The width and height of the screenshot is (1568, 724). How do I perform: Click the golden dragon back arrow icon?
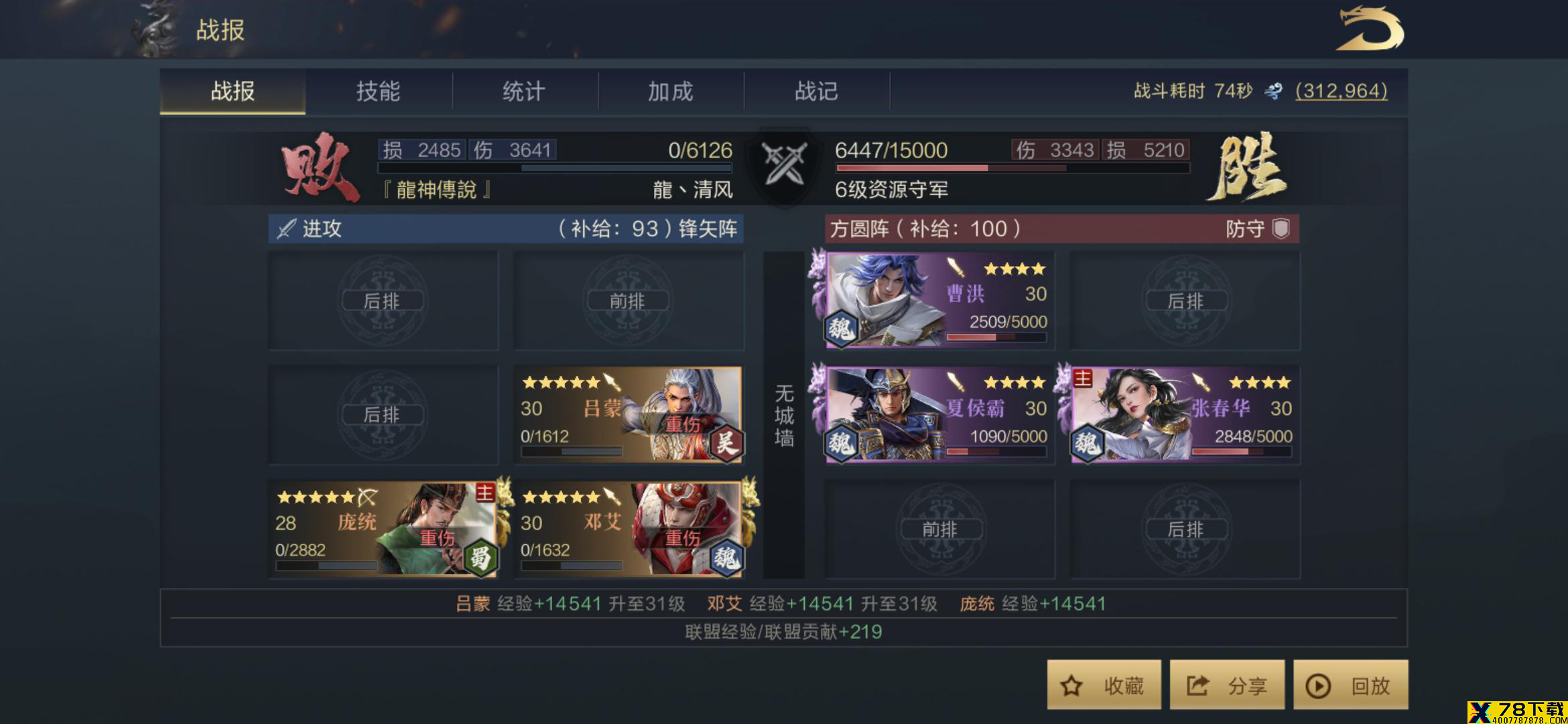pos(1370,29)
